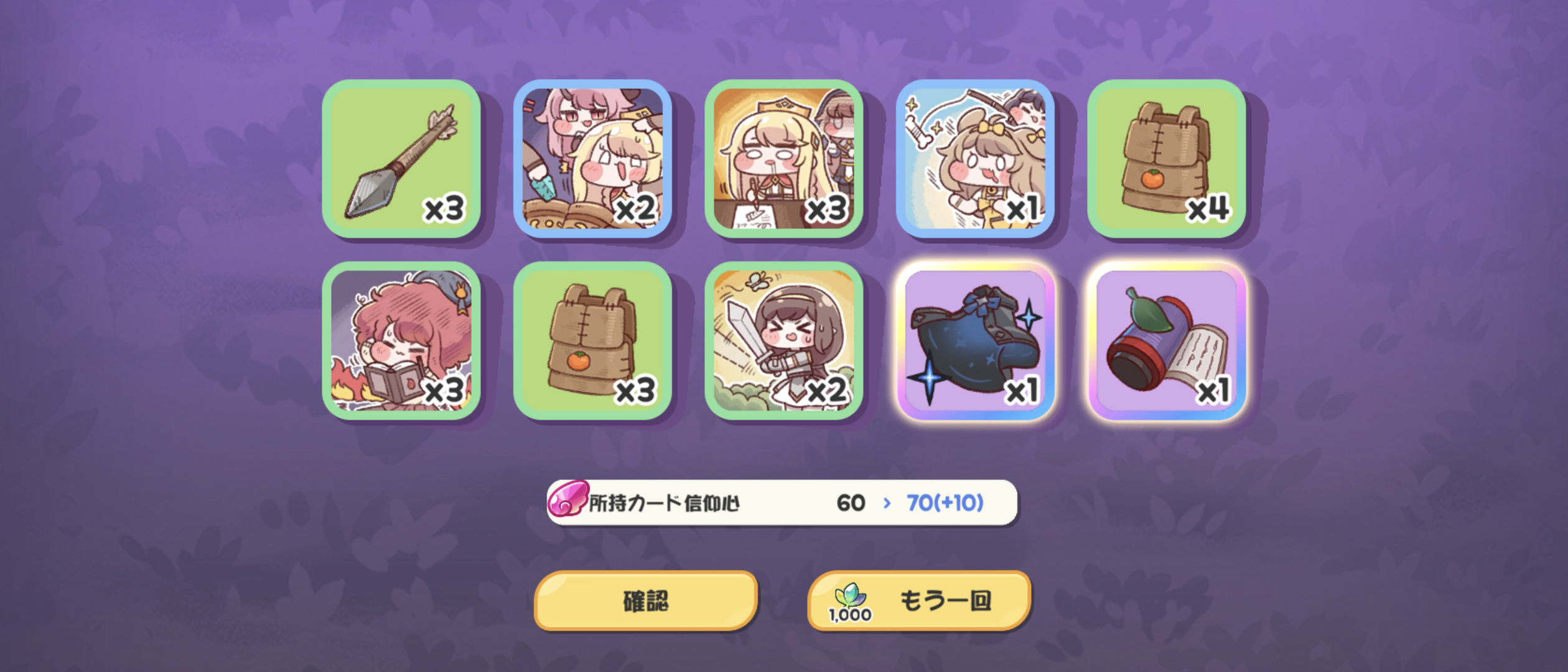Click the x3 count on spear item

point(444,208)
